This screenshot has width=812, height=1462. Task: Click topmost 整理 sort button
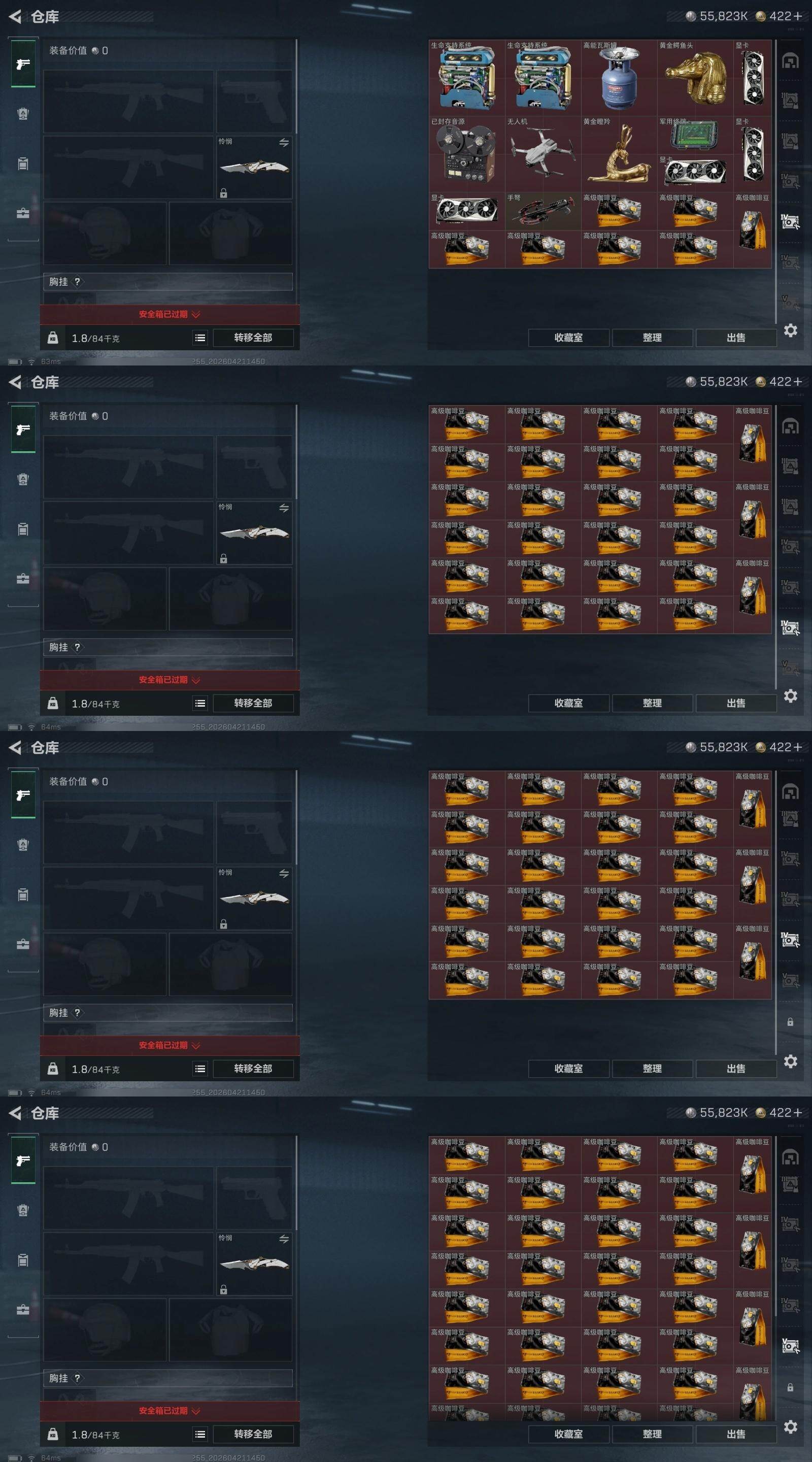pyautogui.click(x=652, y=338)
